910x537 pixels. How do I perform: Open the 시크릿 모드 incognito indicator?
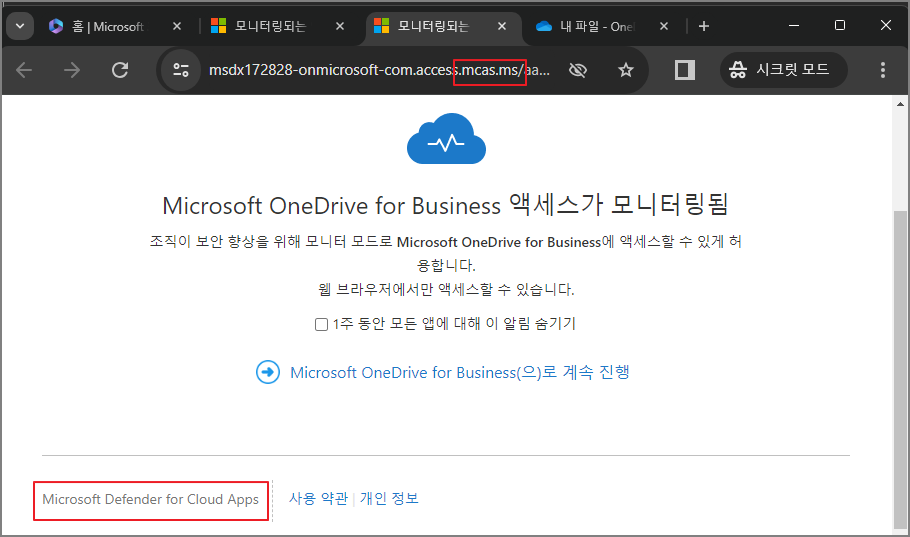pos(783,70)
